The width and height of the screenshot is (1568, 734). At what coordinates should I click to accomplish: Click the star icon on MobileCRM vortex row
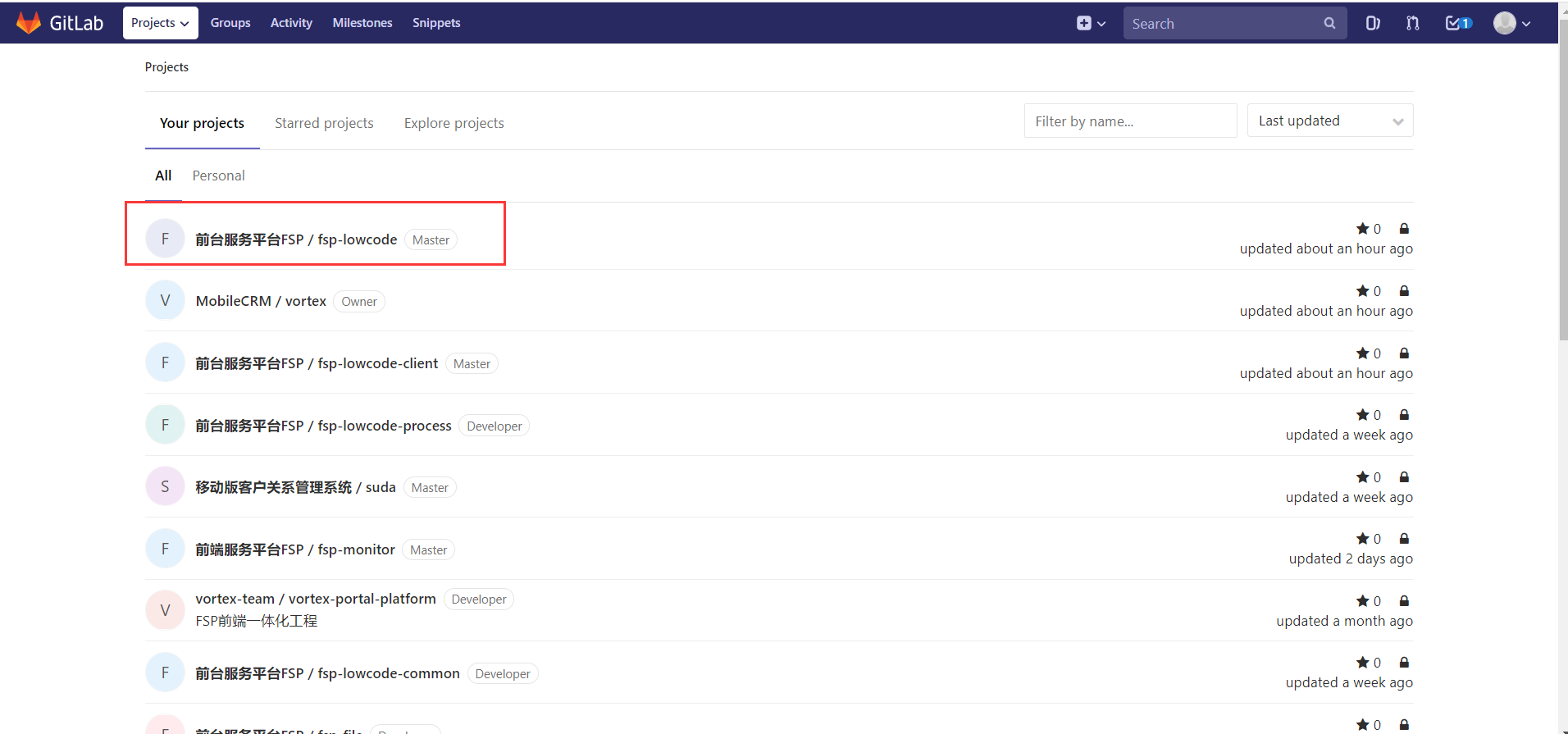1362,291
